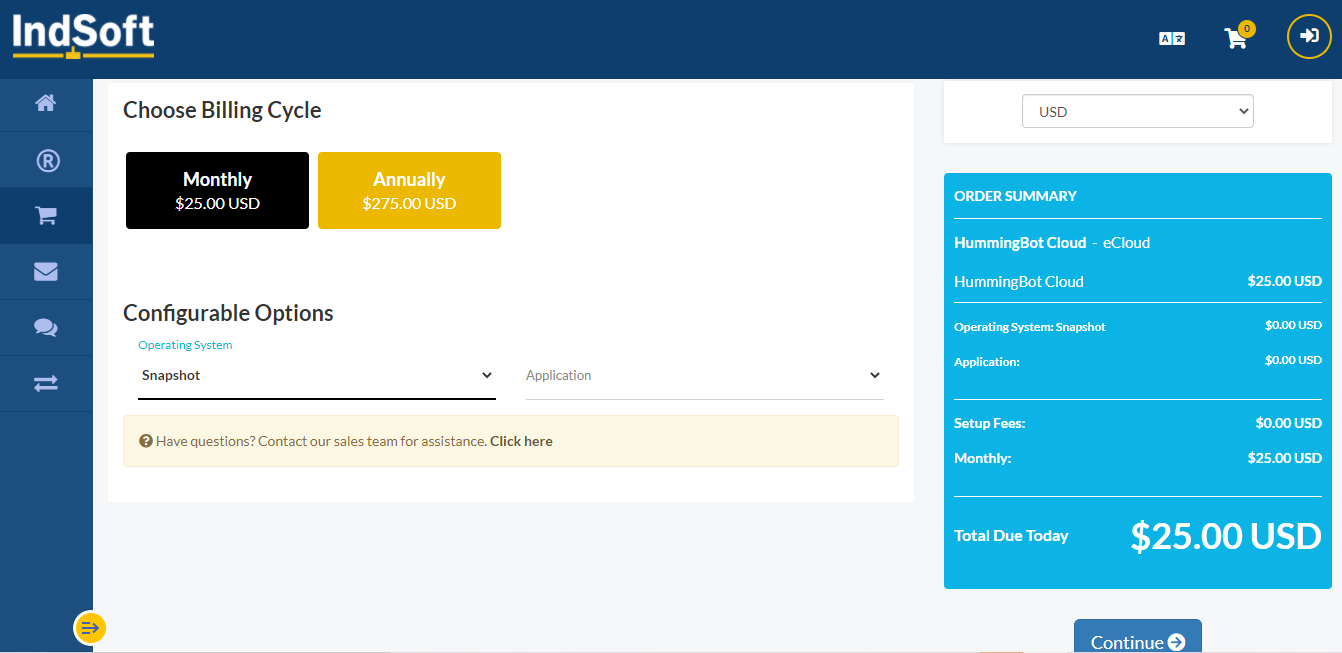Open the Operating System Snapshot dropdown
The image size is (1342, 653).
[317, 376]
